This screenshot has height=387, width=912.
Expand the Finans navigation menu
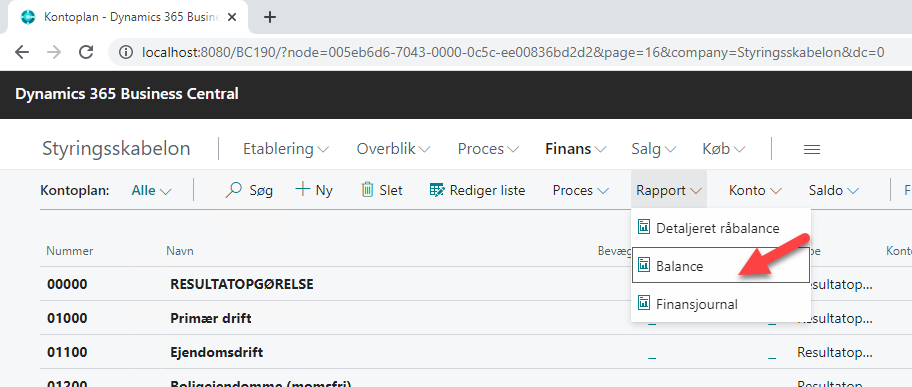click(x=576, y=149)
